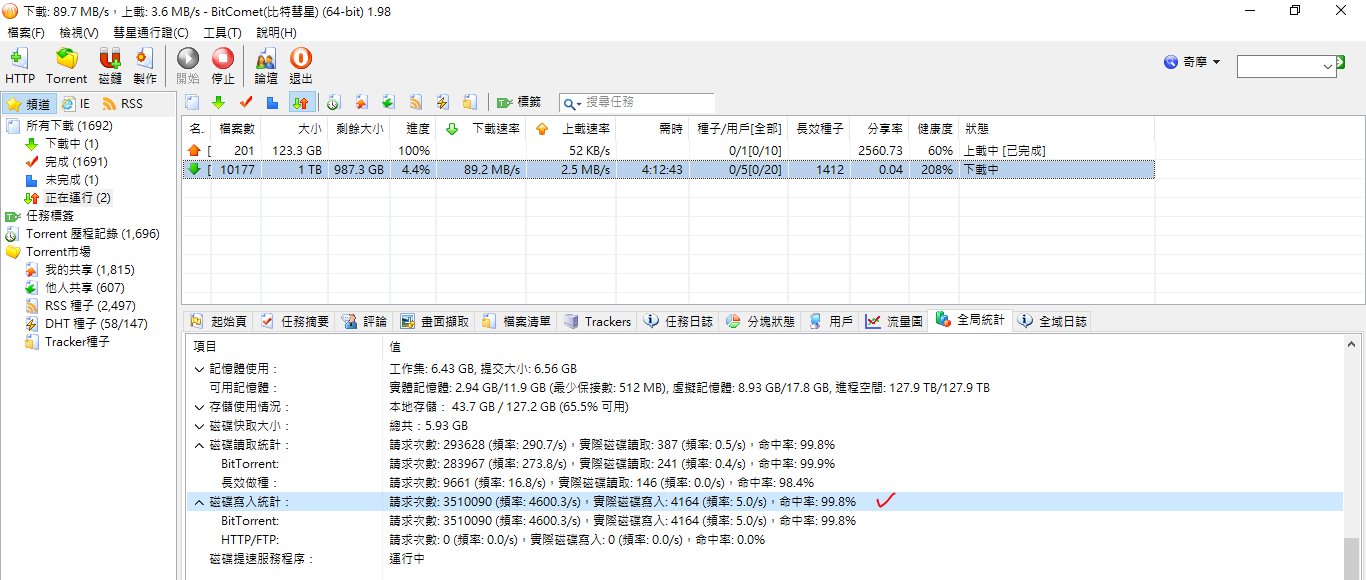Viewport: 1366px width, 580px height.
Task: Open the 起始頁 tab
Action: [219, 321]
